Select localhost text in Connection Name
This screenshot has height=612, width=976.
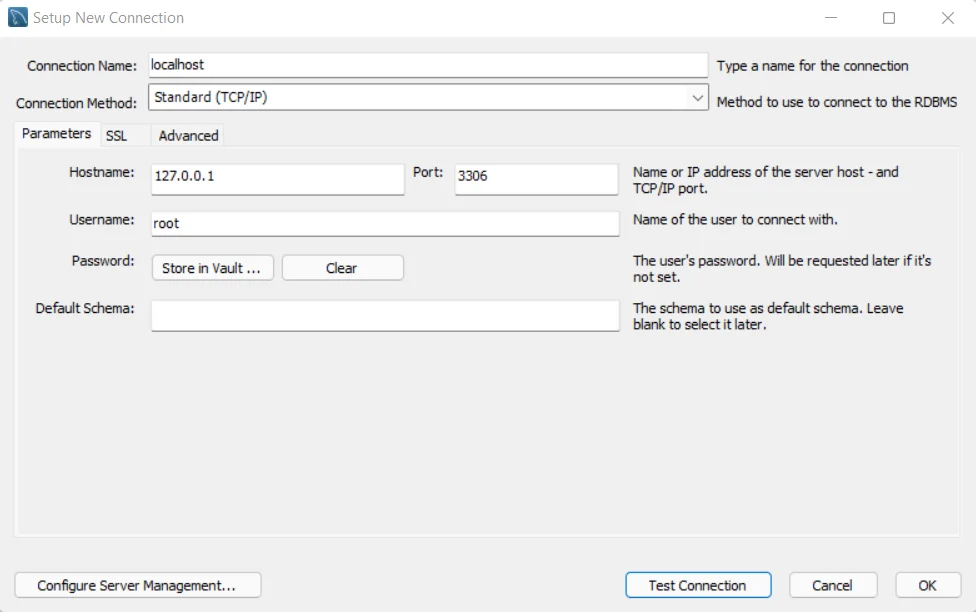pyautogui.click(x=179, y=64)
